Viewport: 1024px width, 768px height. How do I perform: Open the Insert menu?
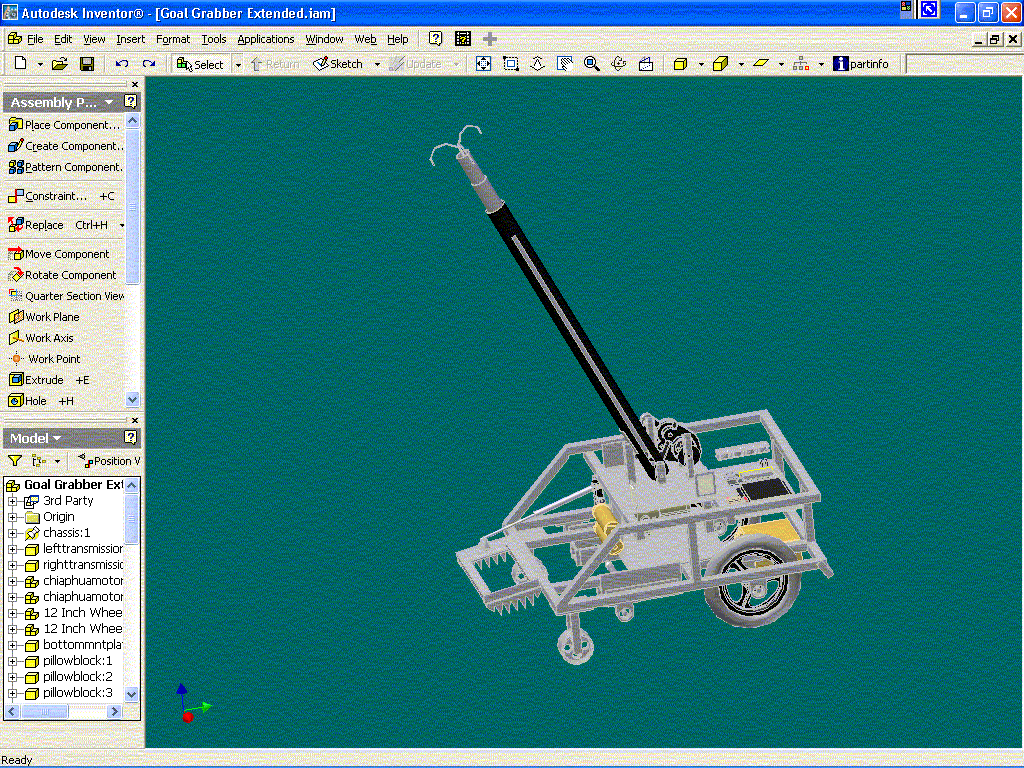tap(131, 39)
